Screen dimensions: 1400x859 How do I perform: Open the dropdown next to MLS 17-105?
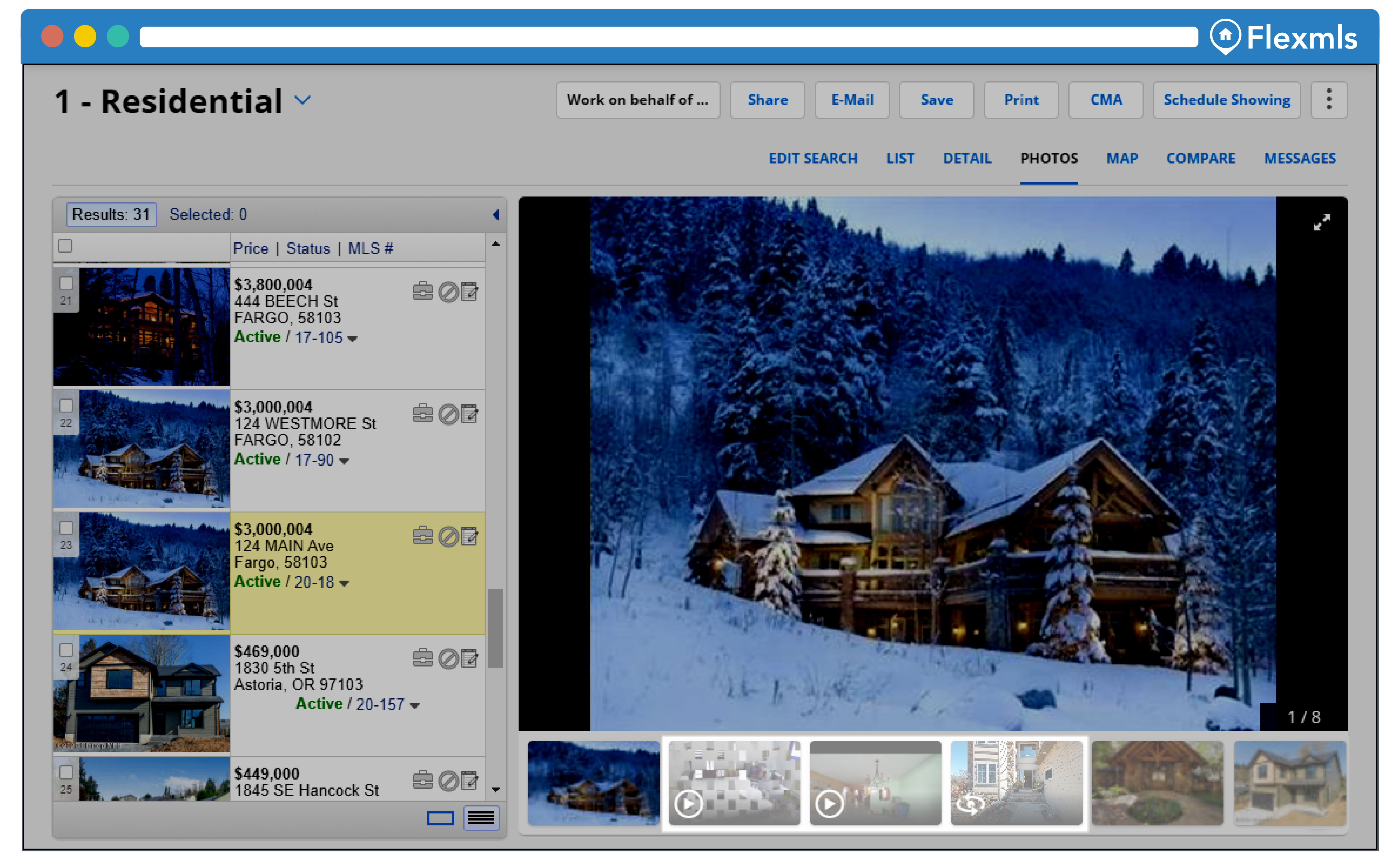click(x=352, y=339)
